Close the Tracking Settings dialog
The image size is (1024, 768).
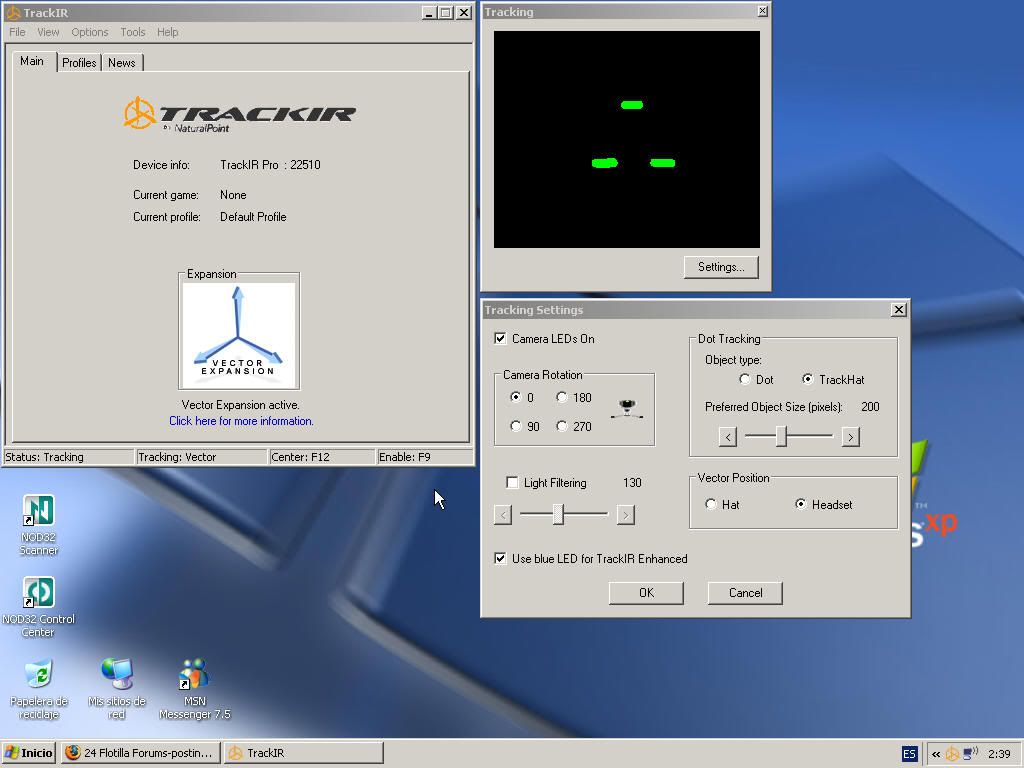[899, 310]
